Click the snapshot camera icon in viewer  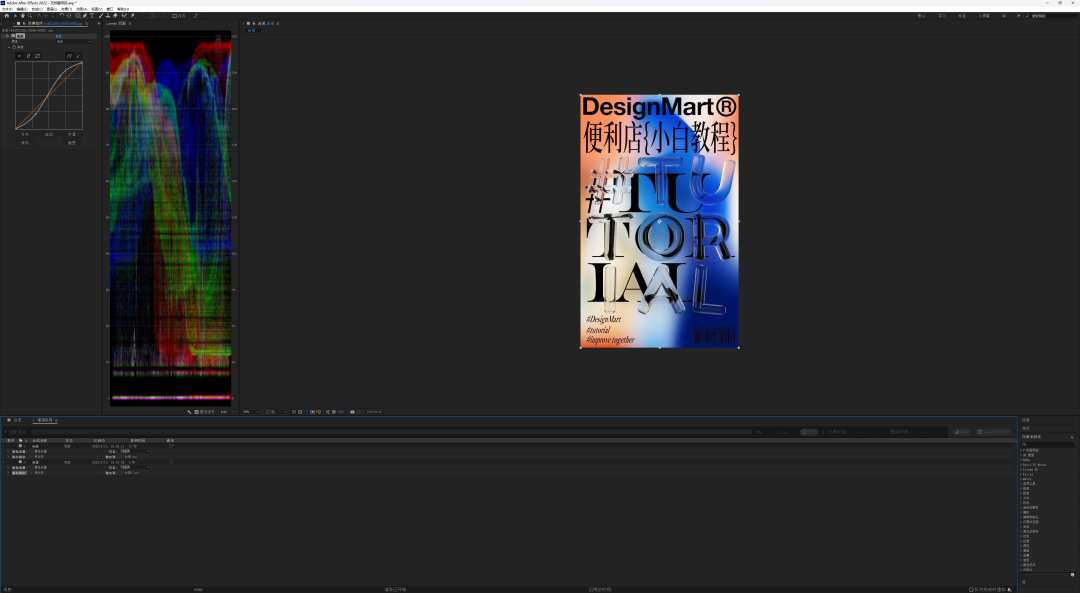(353, 412)
